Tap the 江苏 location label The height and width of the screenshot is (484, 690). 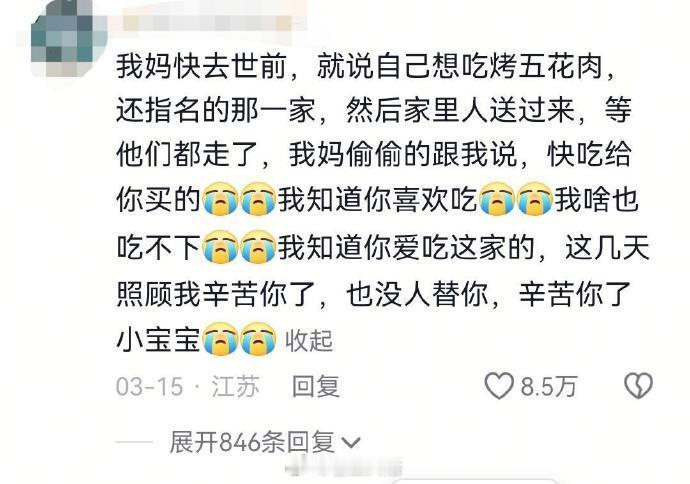point(235,387)
